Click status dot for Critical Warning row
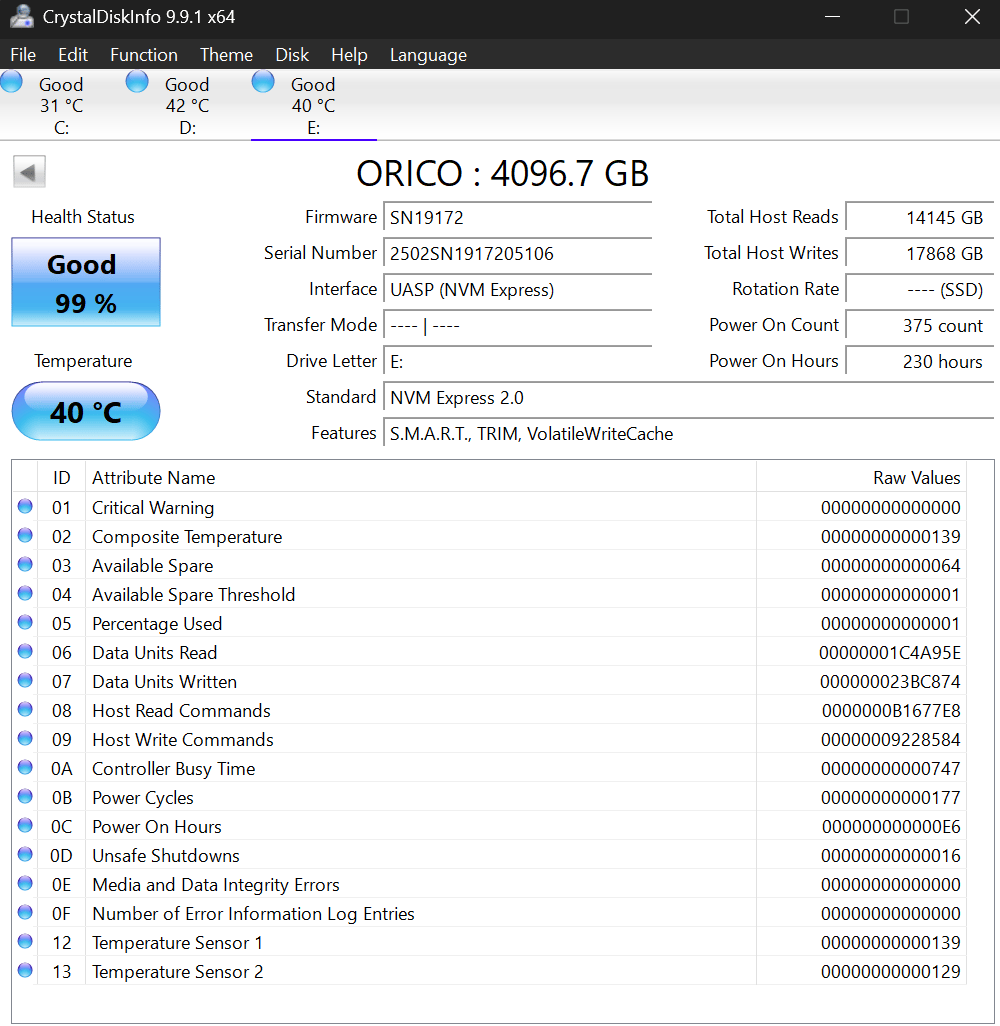 25,506
